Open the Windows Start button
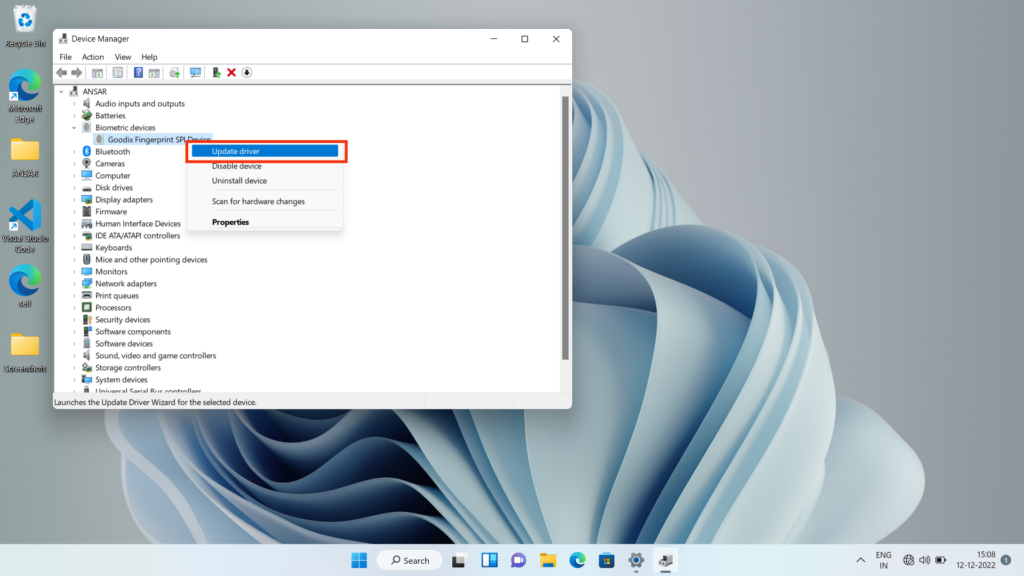1024x576 pixels. pyautogui.click(x=359, y=560)
